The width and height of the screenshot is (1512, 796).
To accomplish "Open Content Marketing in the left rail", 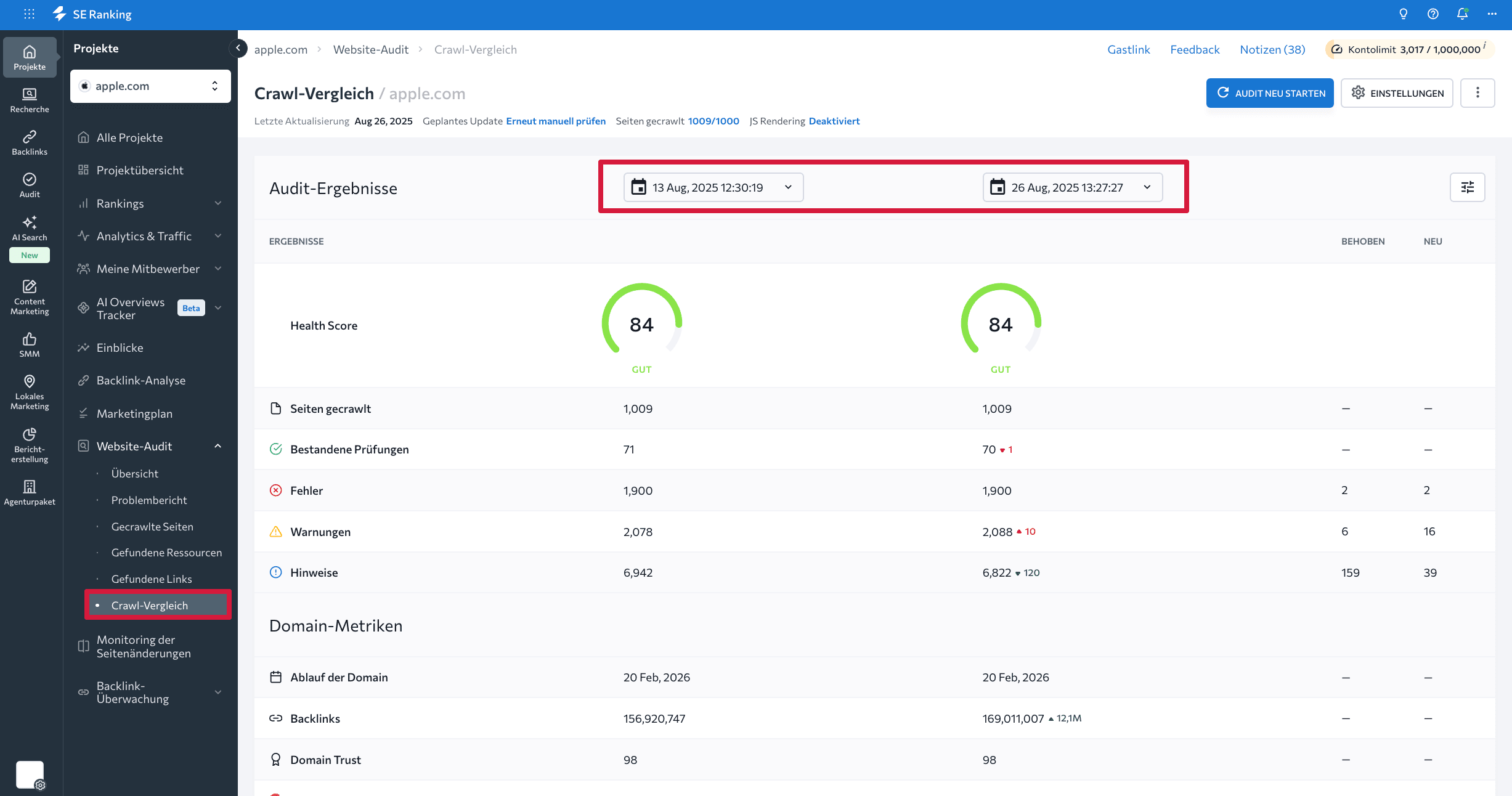I will (30, 297).
